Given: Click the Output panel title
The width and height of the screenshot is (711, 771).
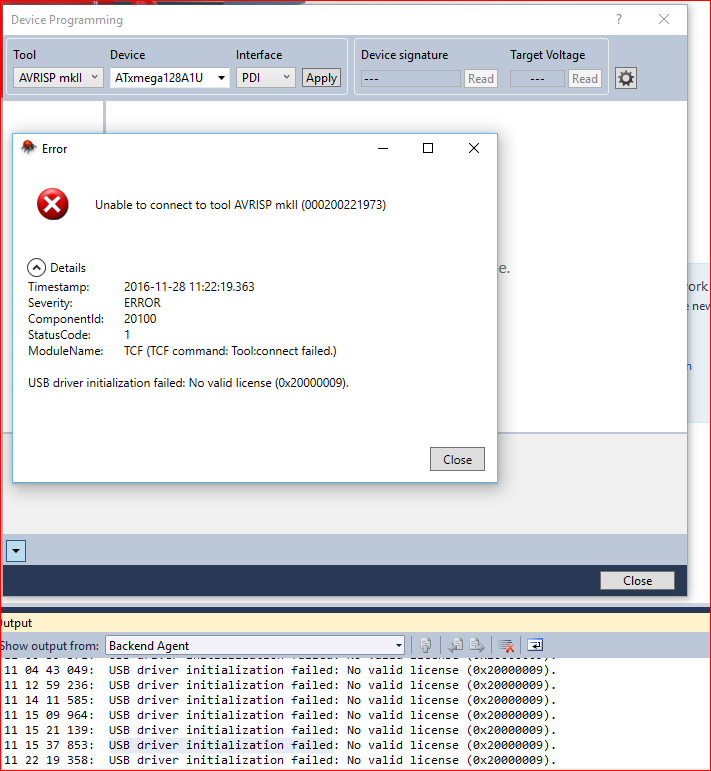Looking at the screenshot, I should click(16, 623).
